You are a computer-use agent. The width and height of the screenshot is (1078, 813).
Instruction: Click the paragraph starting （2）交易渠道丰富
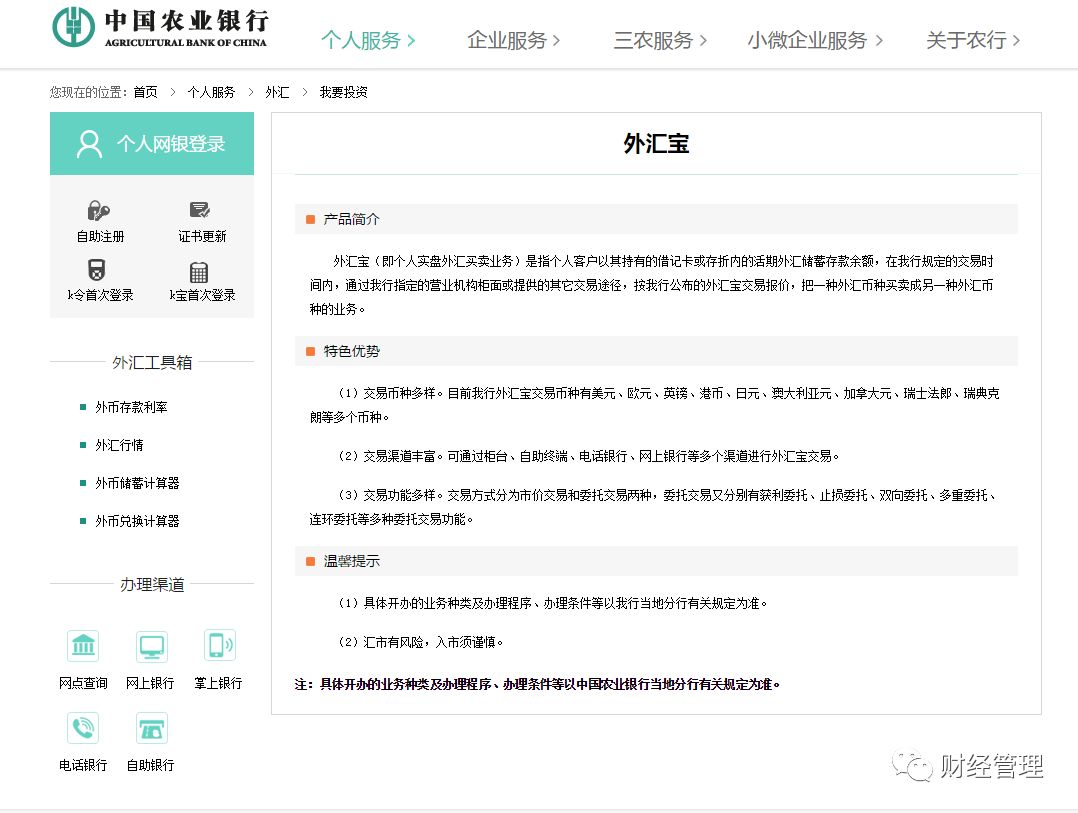(x=588, y=456)
